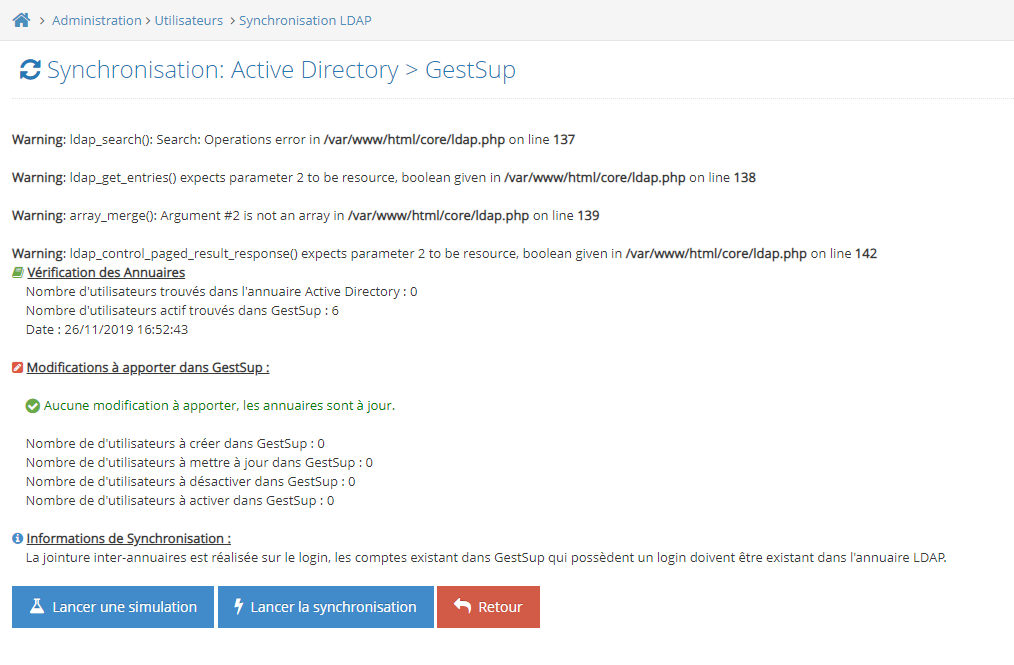The image size is (1014, 665).
Task: Click the ldap_control_paged_result_response() warning line 142
Action: [445, 254]
